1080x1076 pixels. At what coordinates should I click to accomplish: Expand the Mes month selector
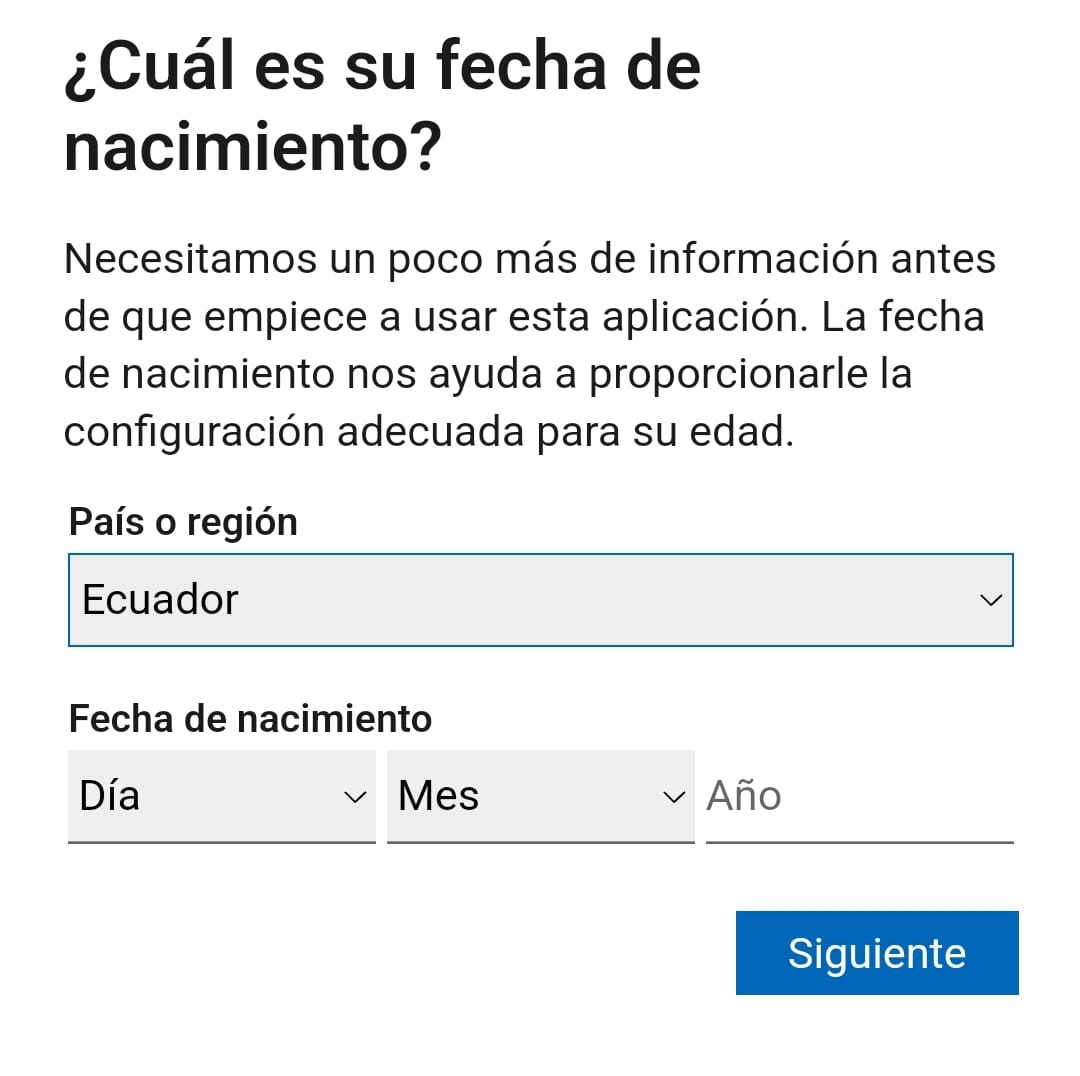click(x=541, y=796)
